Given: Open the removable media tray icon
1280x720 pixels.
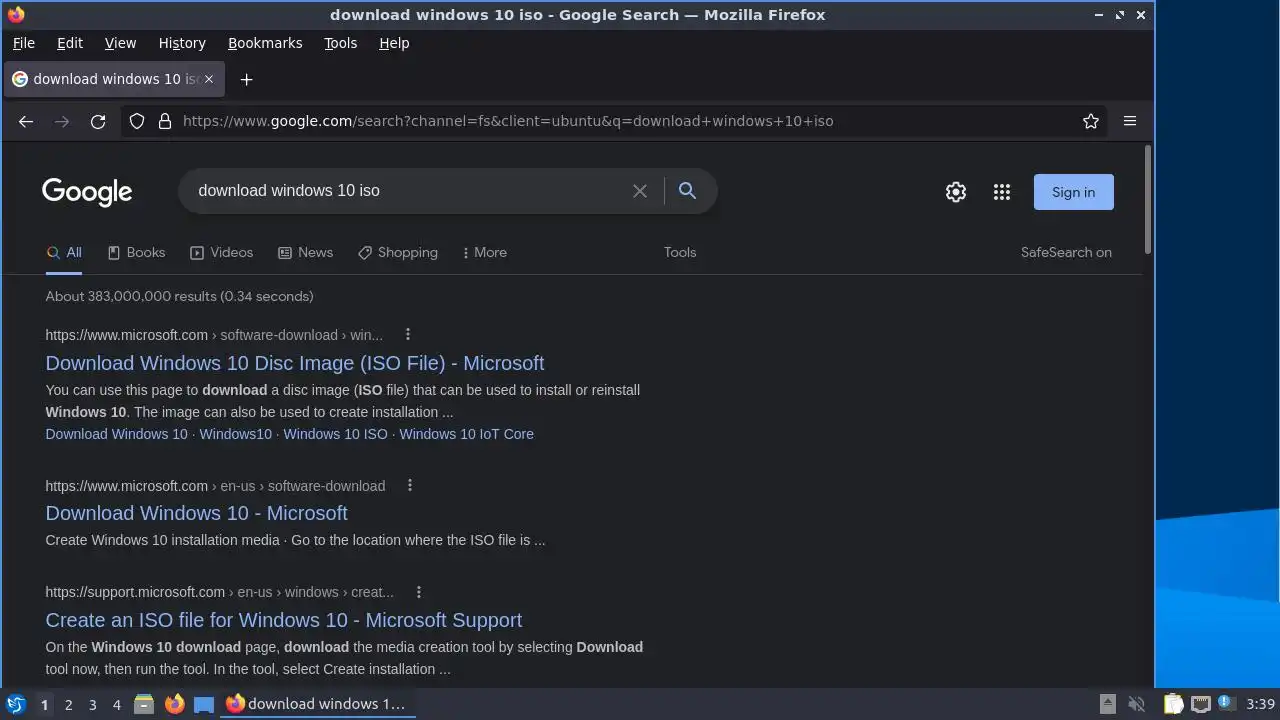Looking at the screenshot, I should [1108, 704].
